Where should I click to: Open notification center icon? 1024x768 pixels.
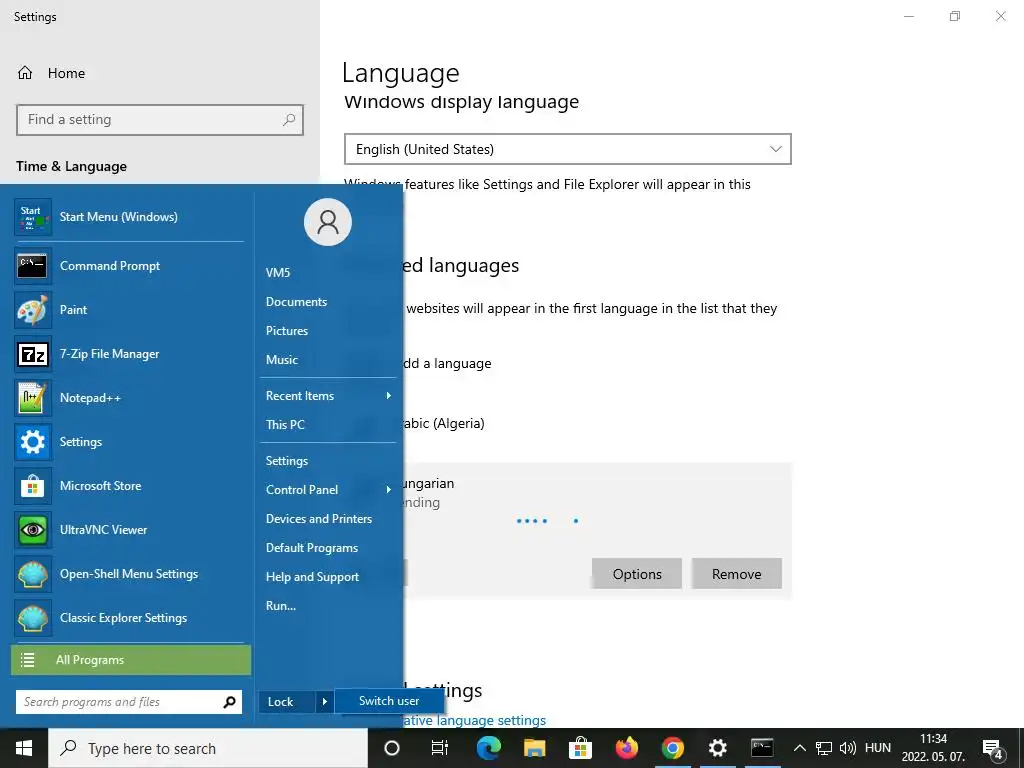coord(993,750)
